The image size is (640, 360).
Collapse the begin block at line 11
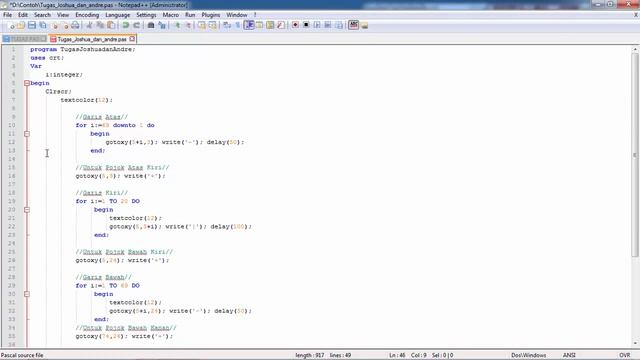(27, 134)
